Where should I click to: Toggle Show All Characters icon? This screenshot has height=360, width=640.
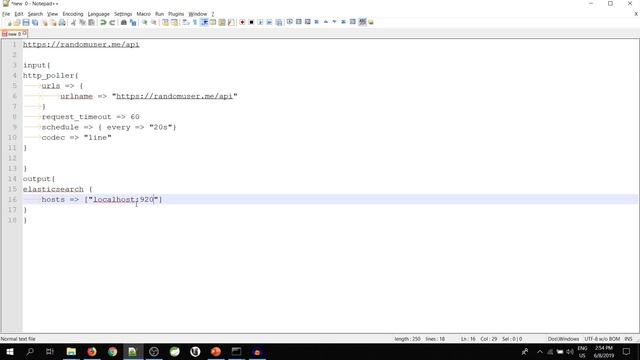click(x=195, y=22)
